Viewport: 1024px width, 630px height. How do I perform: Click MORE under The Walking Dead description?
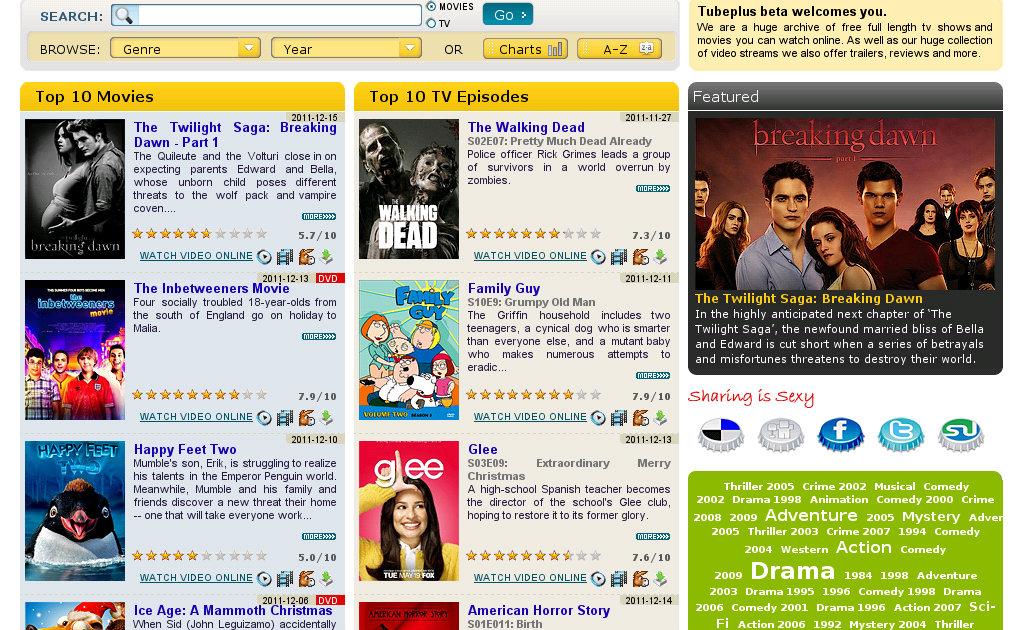pos(652,189)
